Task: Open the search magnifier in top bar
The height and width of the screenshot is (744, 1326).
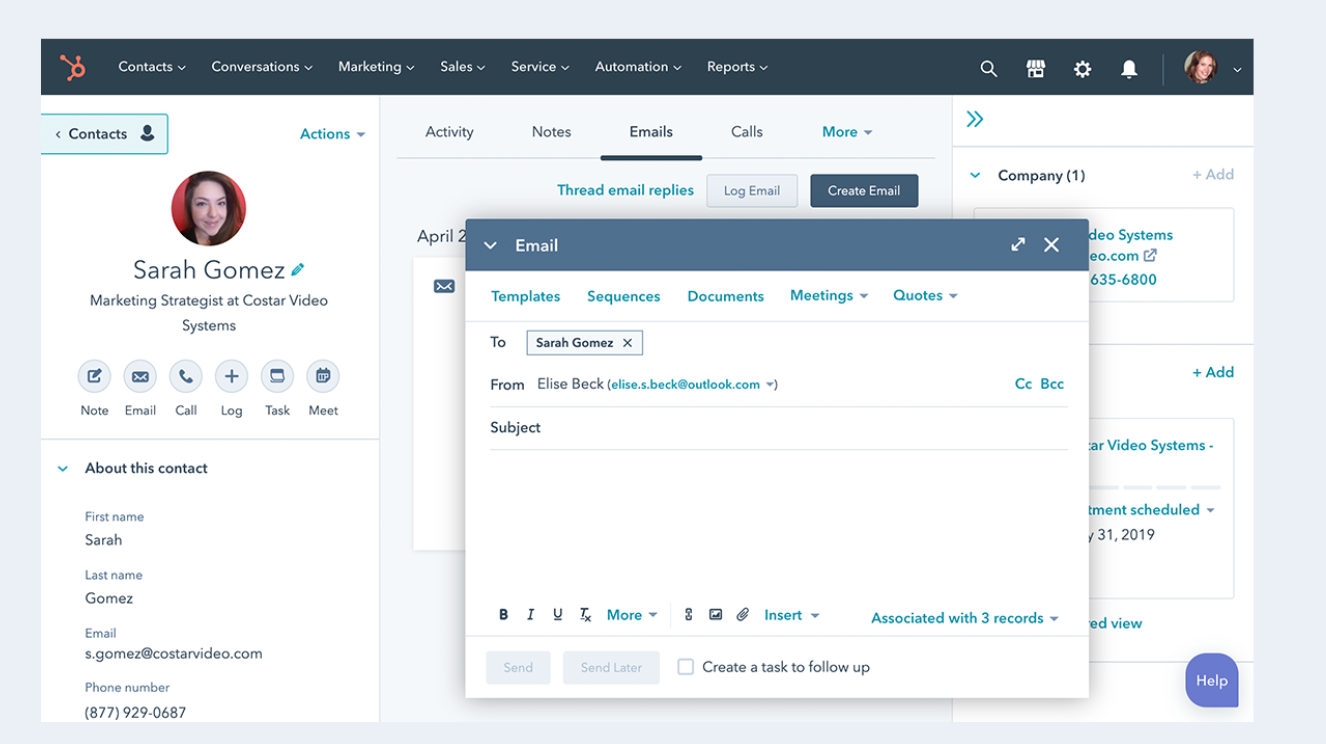Action: 988,68
